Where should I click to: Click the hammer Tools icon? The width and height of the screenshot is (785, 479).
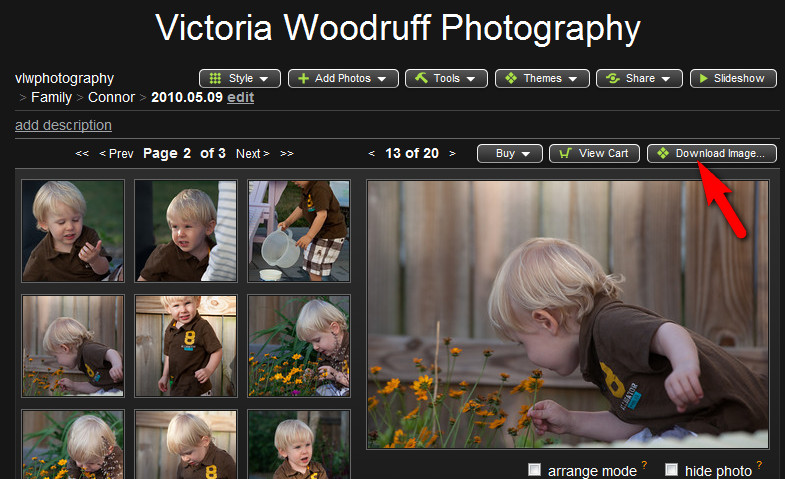pos(422,78)
